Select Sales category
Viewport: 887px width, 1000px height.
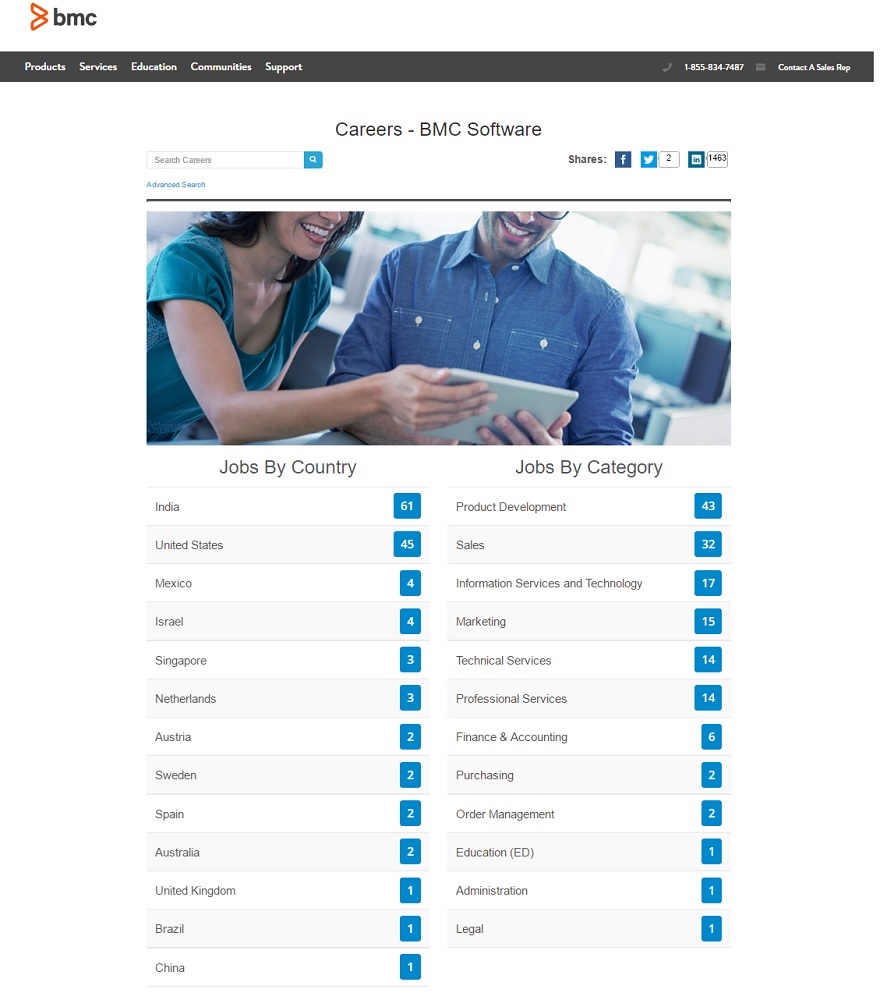tap(589, 545)
